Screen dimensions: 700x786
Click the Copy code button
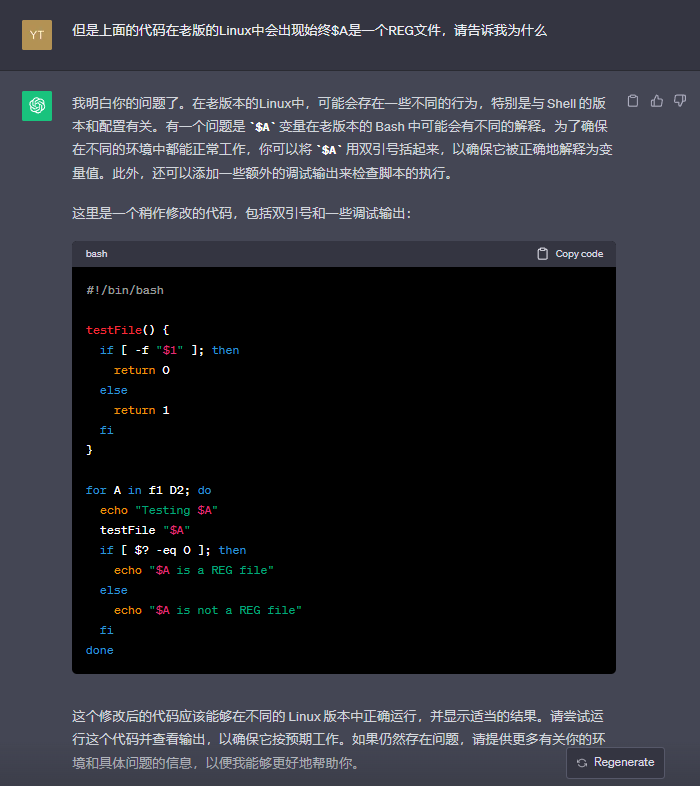570,254
